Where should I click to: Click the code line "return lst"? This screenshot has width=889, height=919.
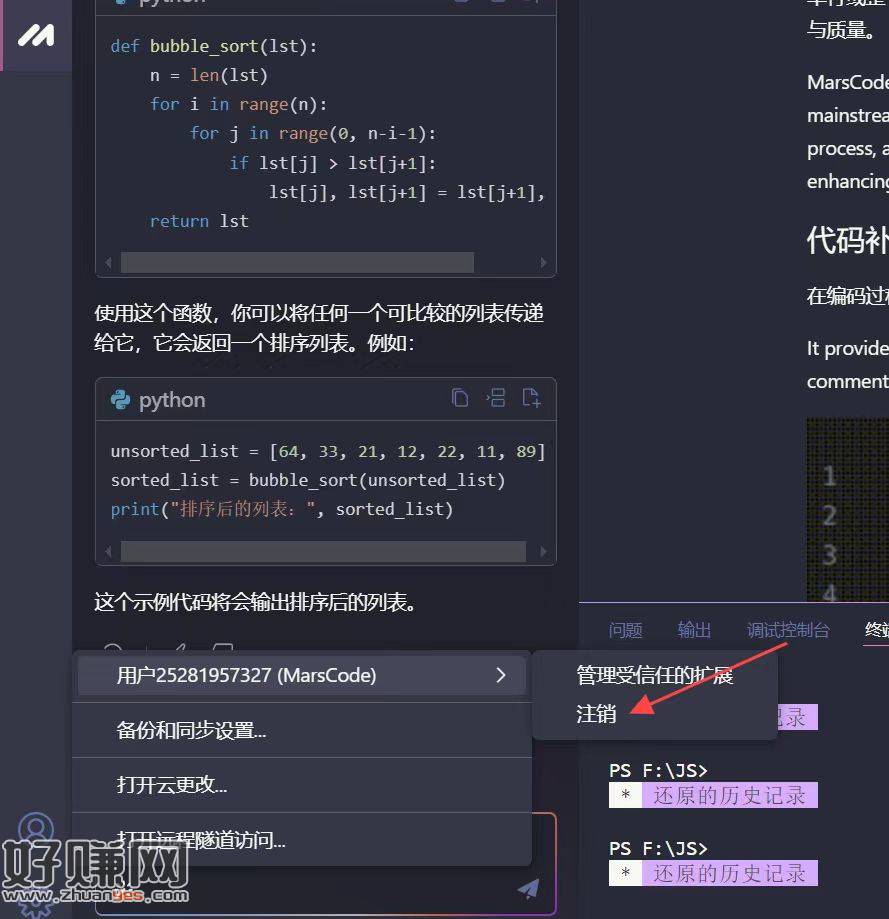click(199, 221)
